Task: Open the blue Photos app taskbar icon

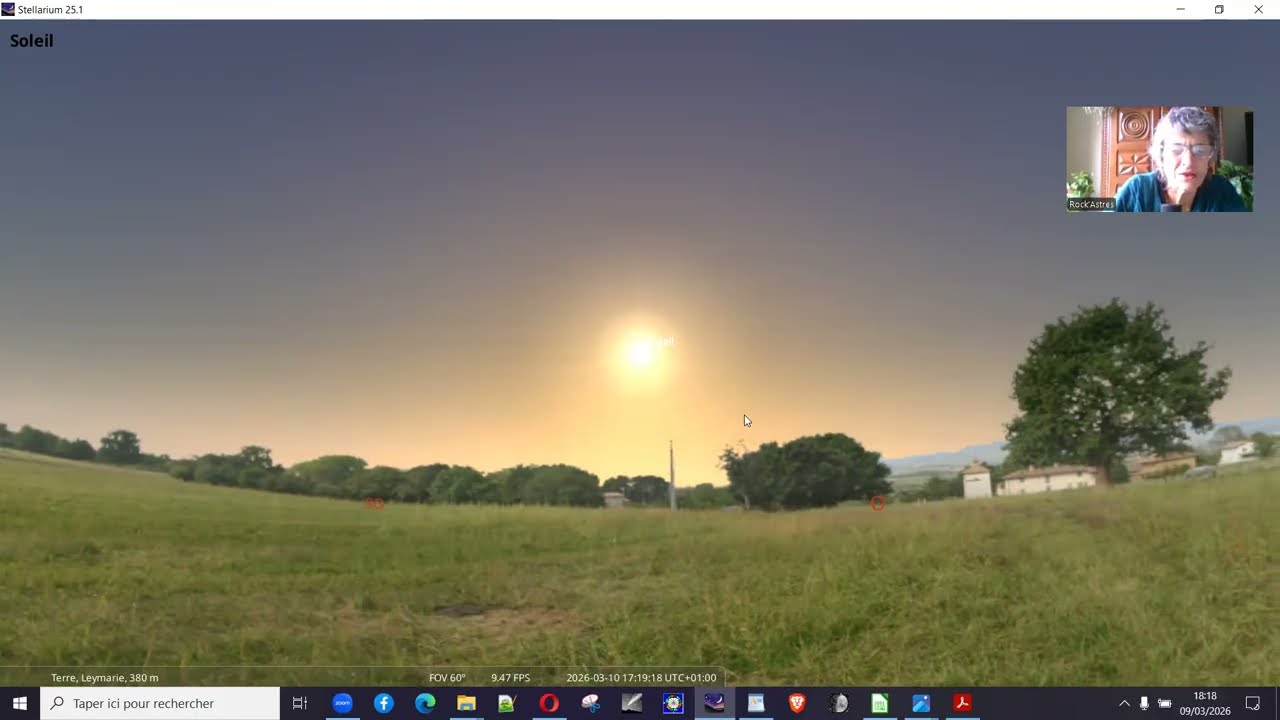Action: coord(921,703)
